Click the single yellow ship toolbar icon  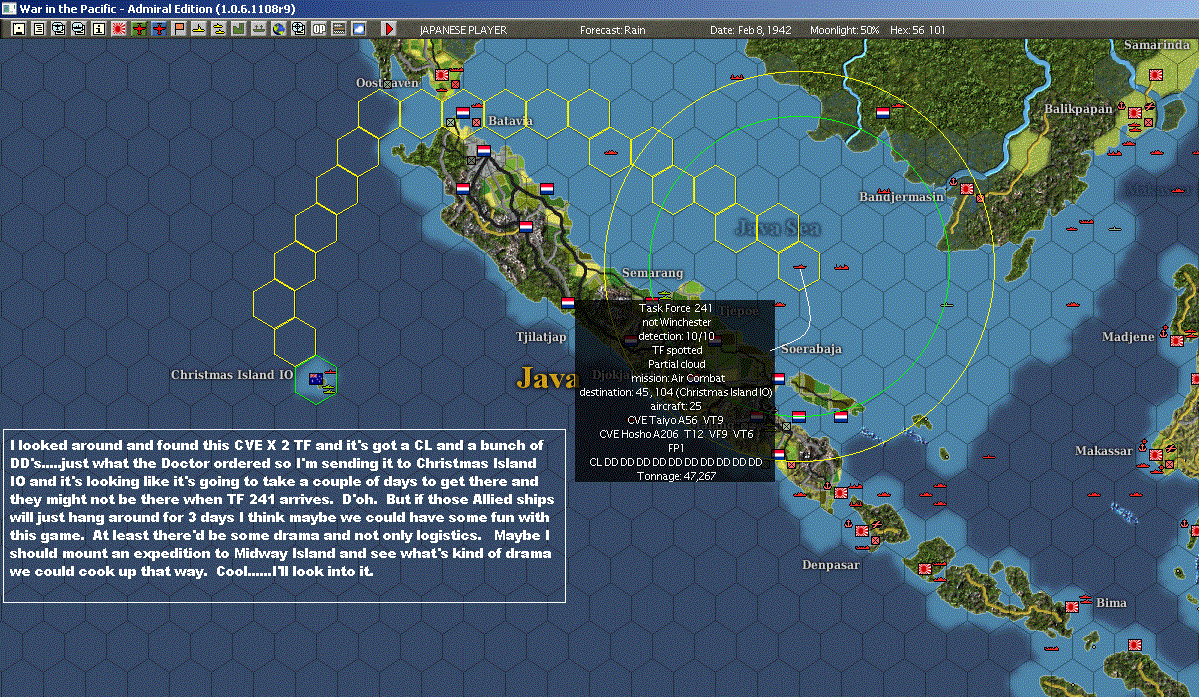pos(199,29)
